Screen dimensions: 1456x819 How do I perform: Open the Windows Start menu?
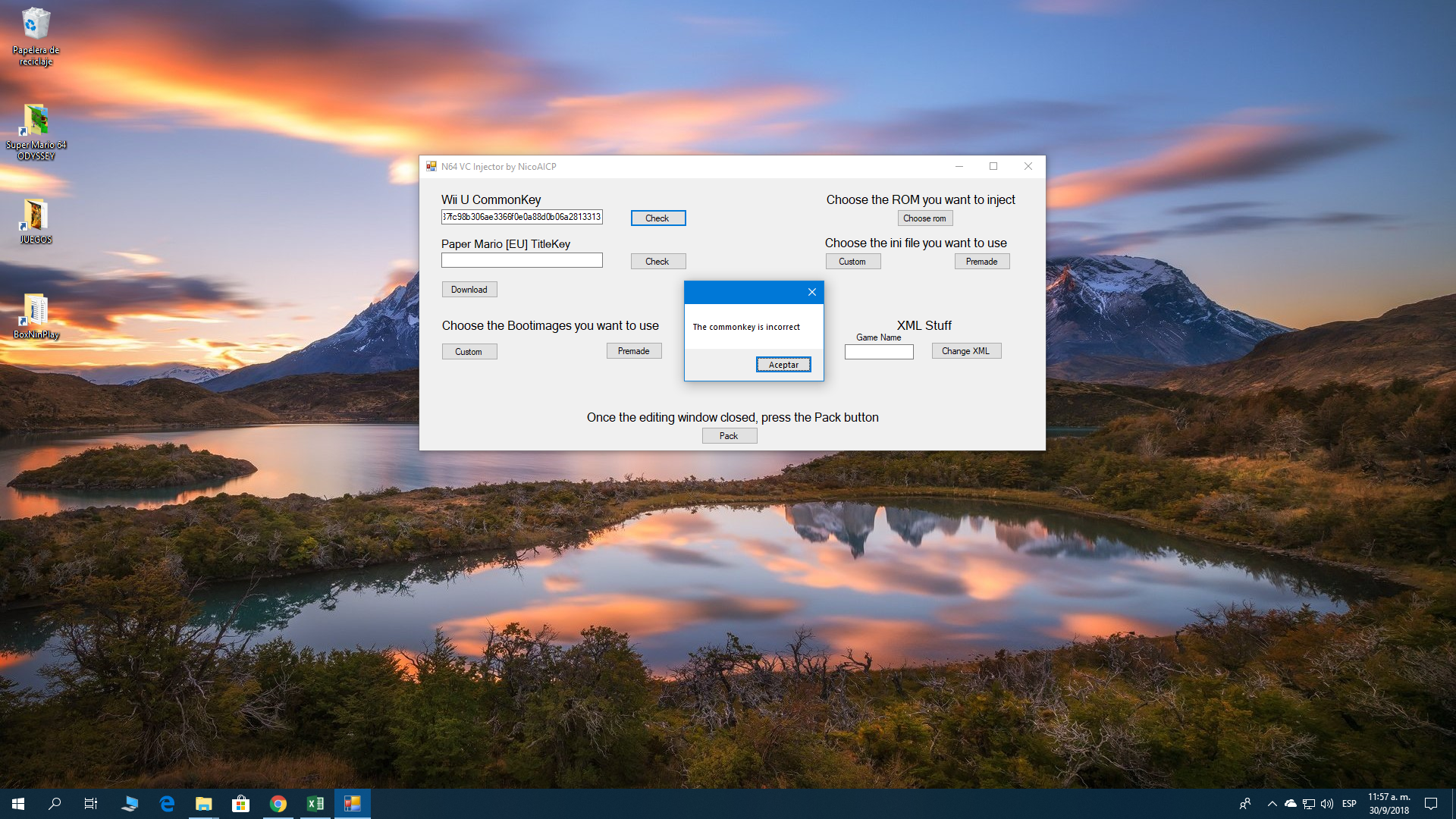(x=18, y=804)
